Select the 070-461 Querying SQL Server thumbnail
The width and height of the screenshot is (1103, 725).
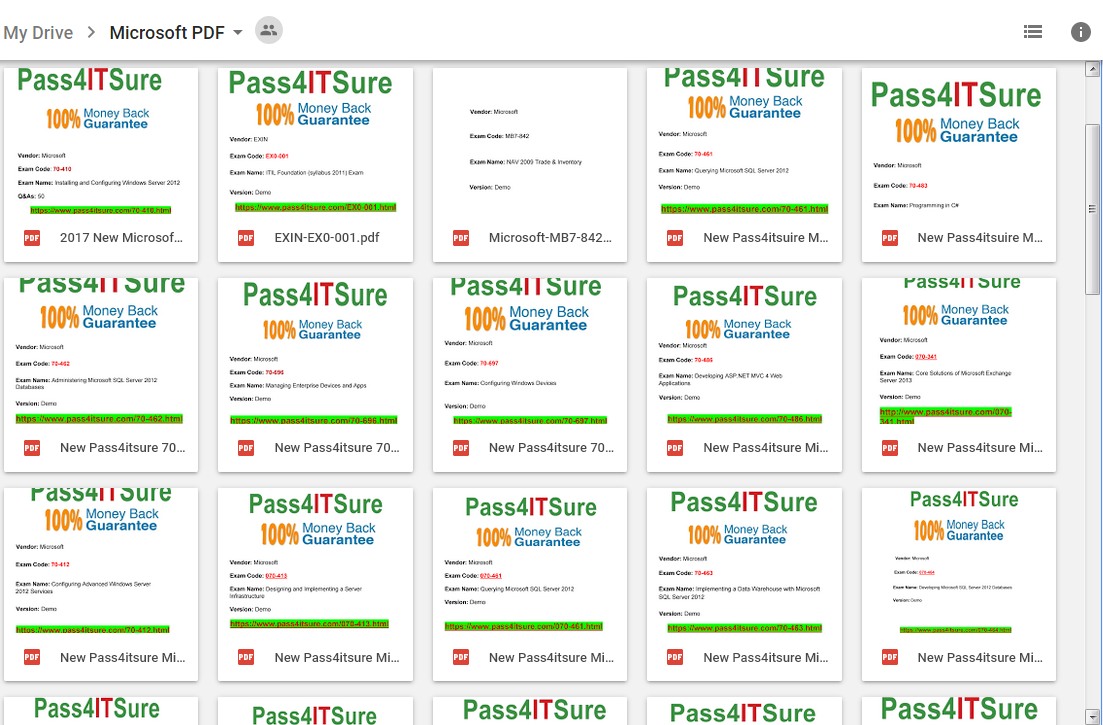[x=530, y=561]
